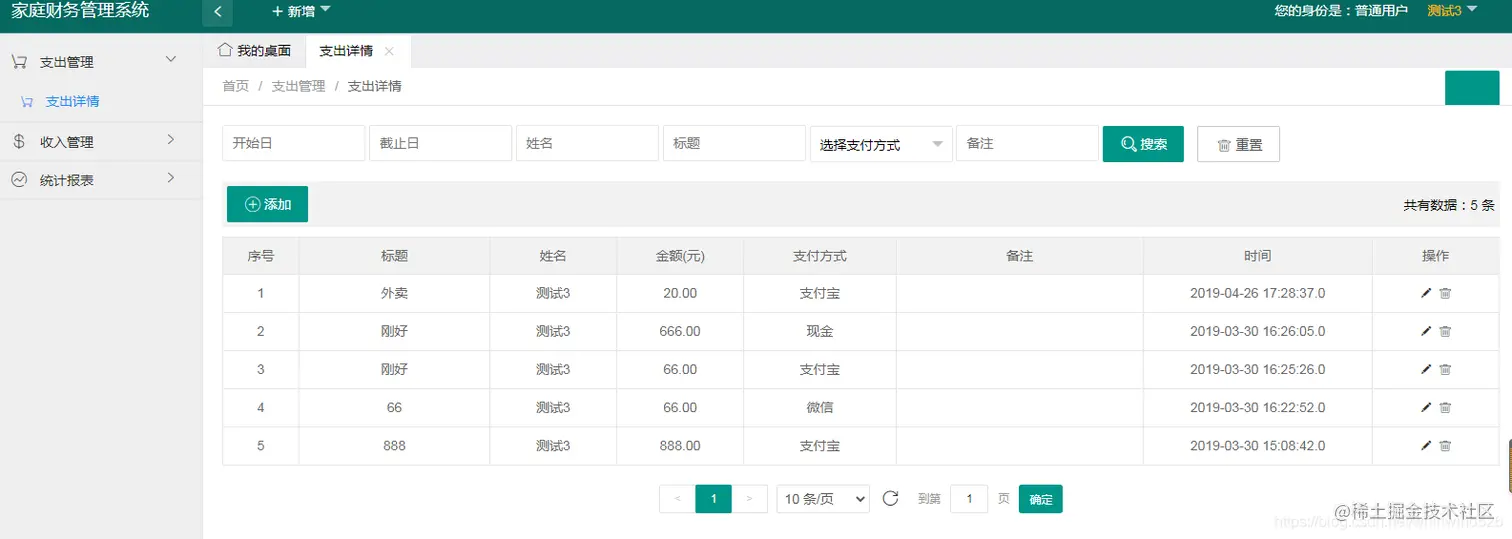Viewport: 1512px width, 539px height.
Task: Click the dollar icon beside 收入管理
Action: pyautogui.click(x=19, y=141)
